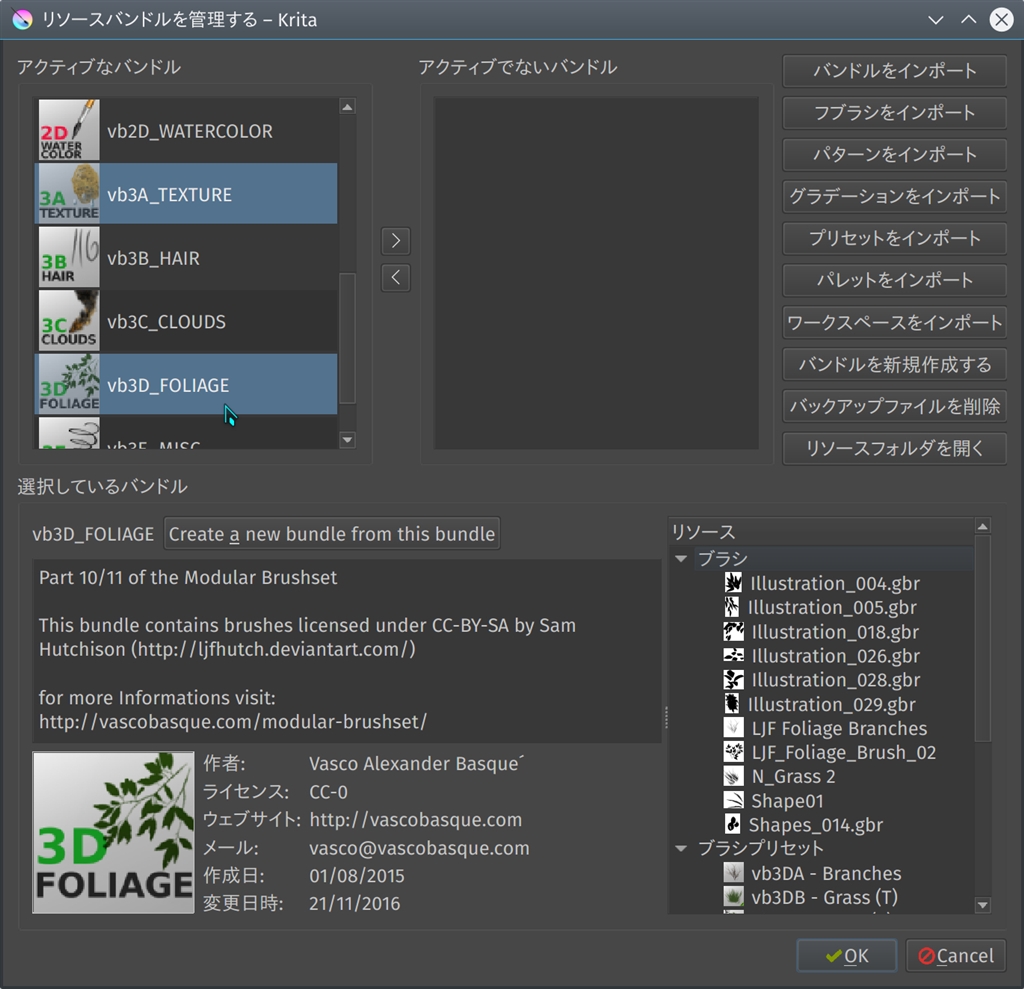Viewport: 1024px width, 989px height.
Task: Click パターンをインポート button
Action: [894, 154]
